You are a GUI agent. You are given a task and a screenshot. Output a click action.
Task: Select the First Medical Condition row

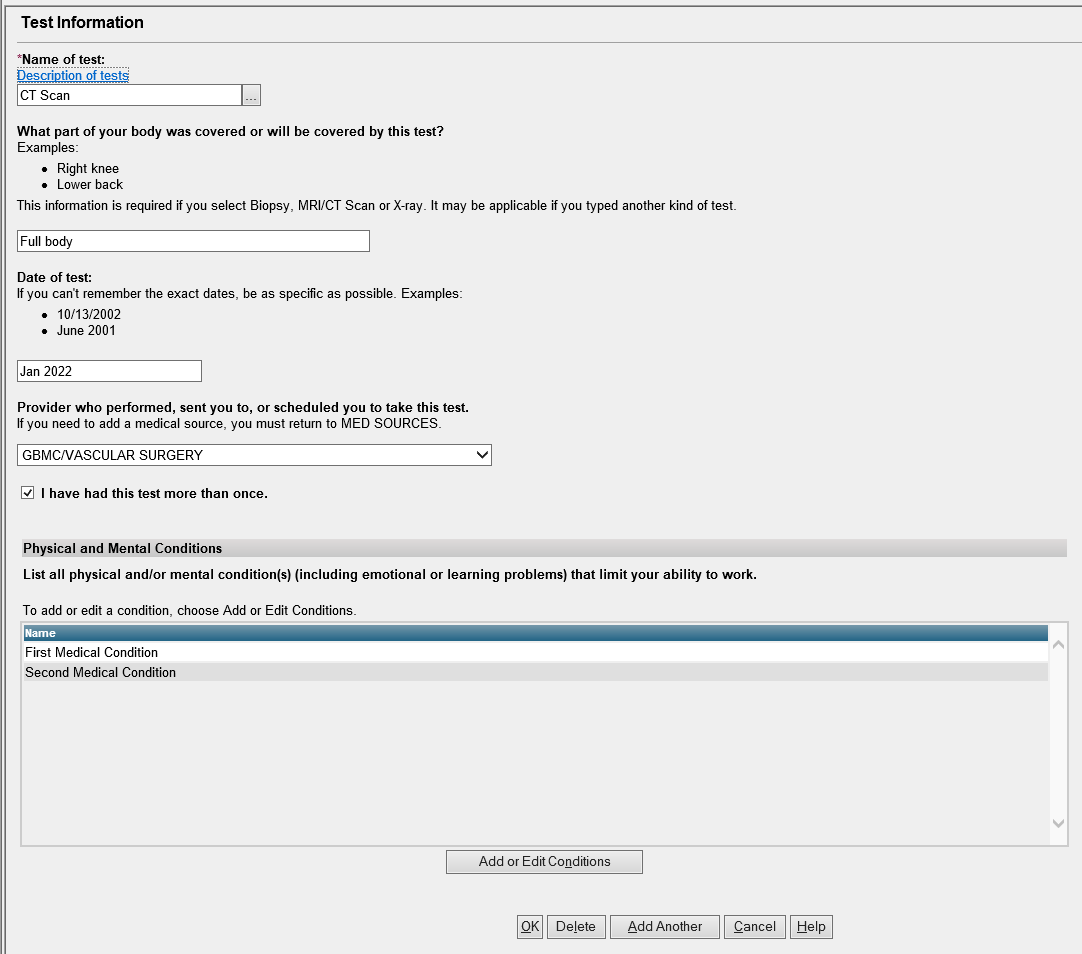point(535,652)
